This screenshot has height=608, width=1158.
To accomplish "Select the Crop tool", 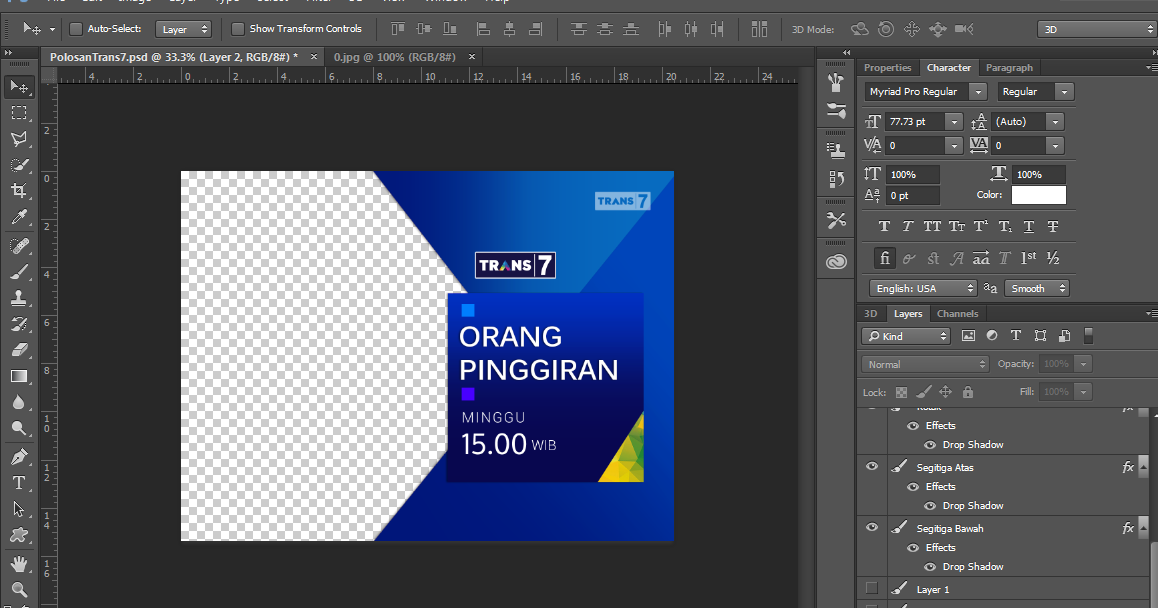I will (19, 191).
